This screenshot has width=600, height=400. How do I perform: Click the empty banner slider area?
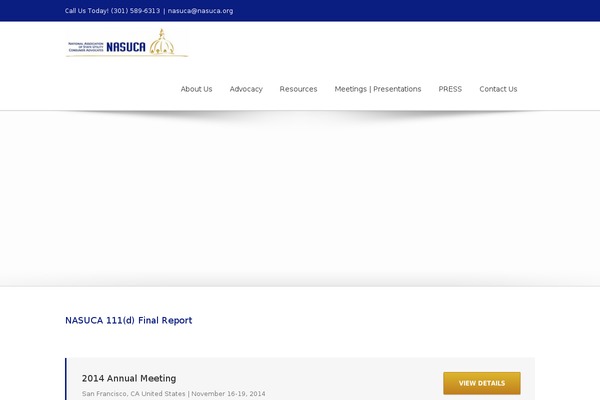(x=300, y=200)
